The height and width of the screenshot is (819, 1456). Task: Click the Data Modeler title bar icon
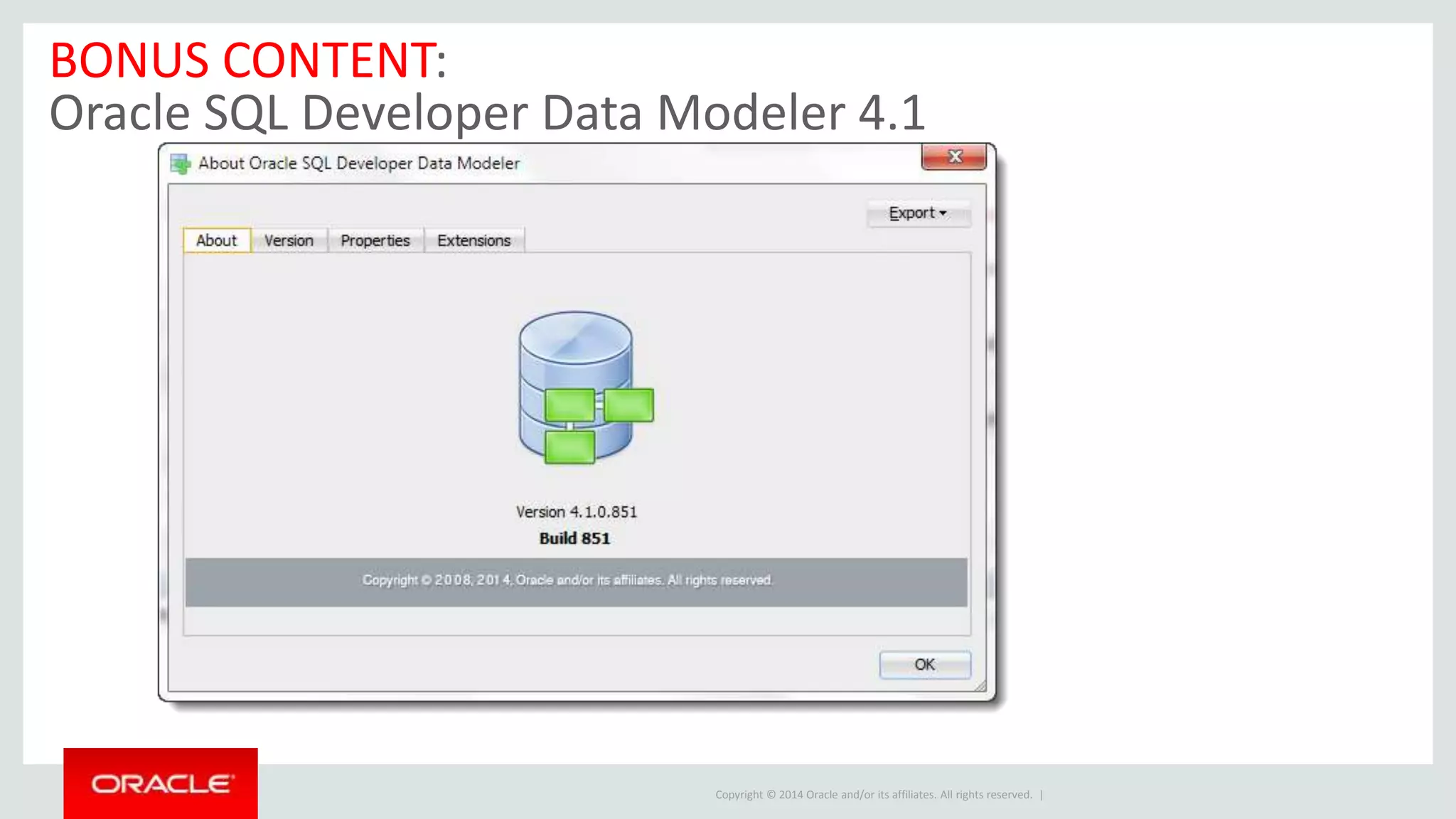pyautogui.click(x=181, y=164)
